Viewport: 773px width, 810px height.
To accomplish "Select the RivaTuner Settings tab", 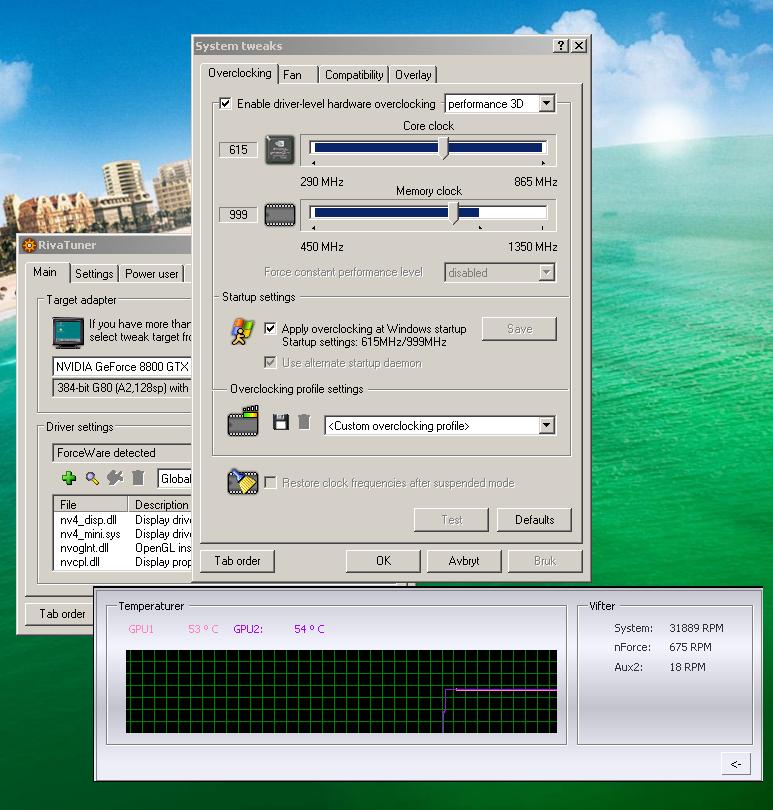I will tap(94, 274).
